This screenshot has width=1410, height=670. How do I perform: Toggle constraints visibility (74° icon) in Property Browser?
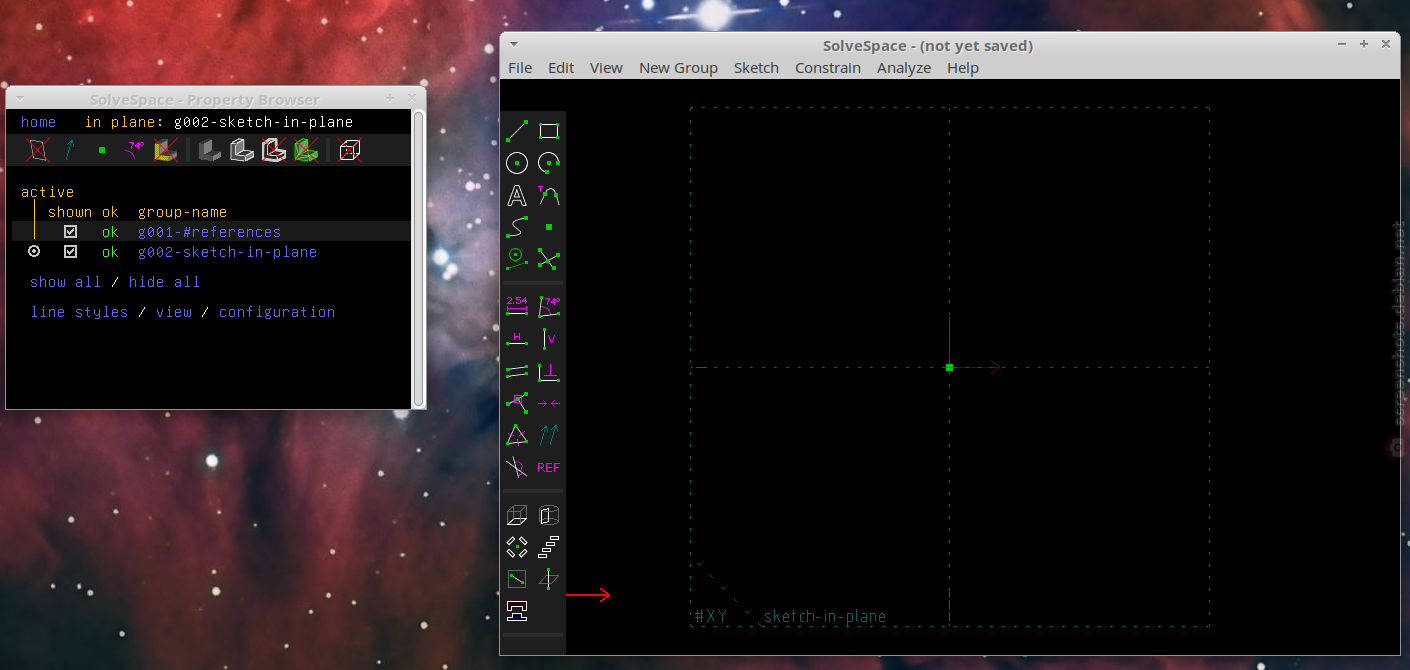click(134, 150)
